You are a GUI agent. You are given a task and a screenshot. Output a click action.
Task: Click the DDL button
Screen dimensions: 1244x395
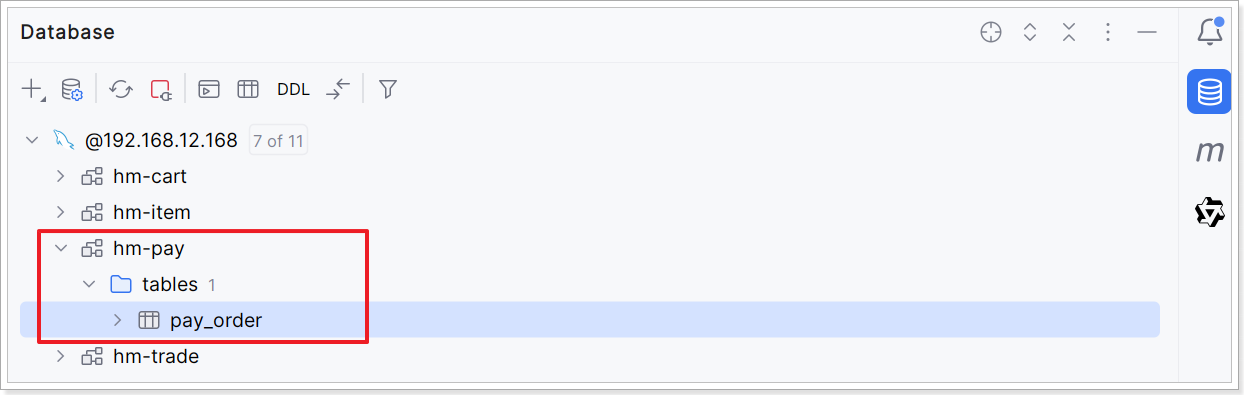pos(293,89)
